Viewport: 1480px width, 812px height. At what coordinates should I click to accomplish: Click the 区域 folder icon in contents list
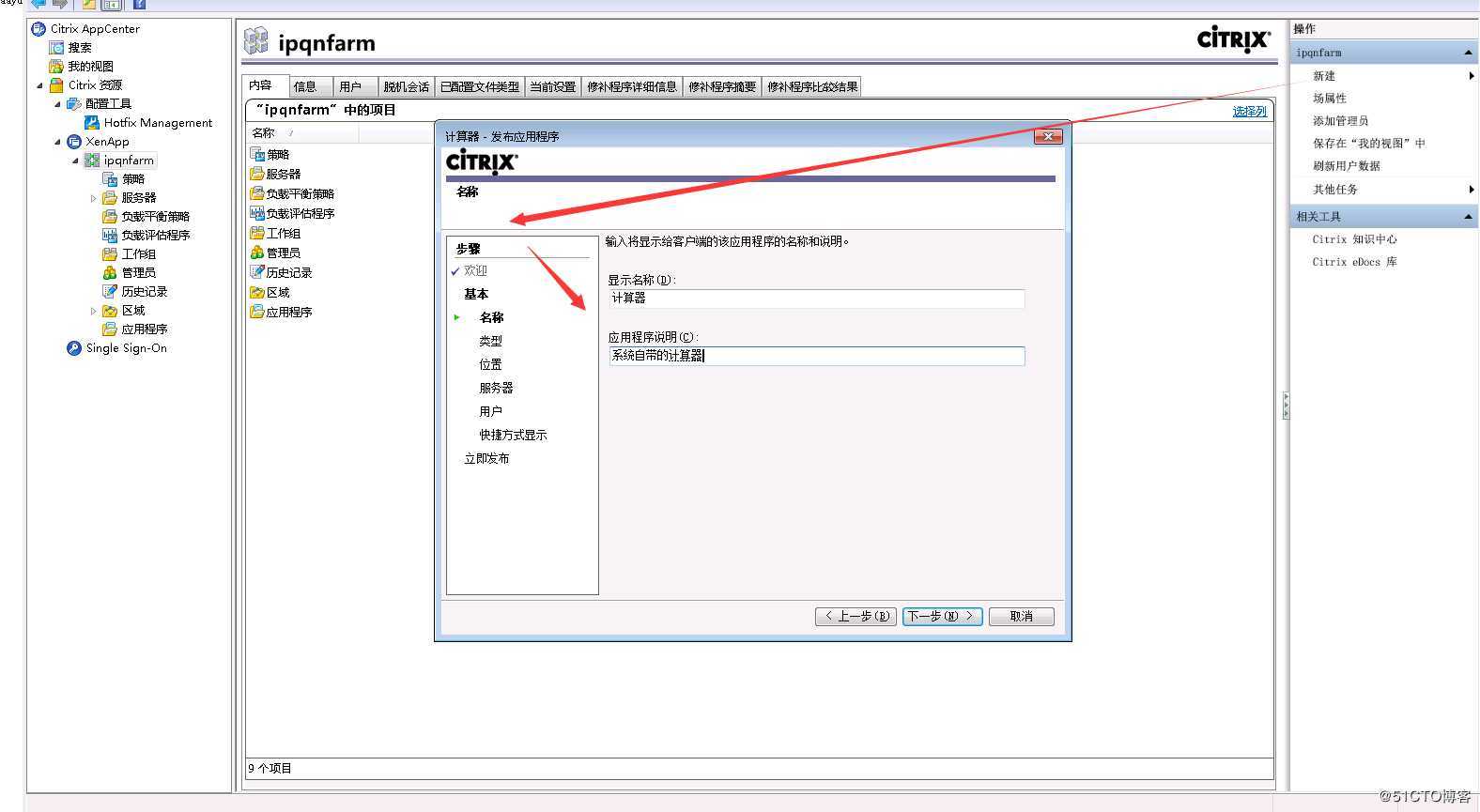(257, 292)
